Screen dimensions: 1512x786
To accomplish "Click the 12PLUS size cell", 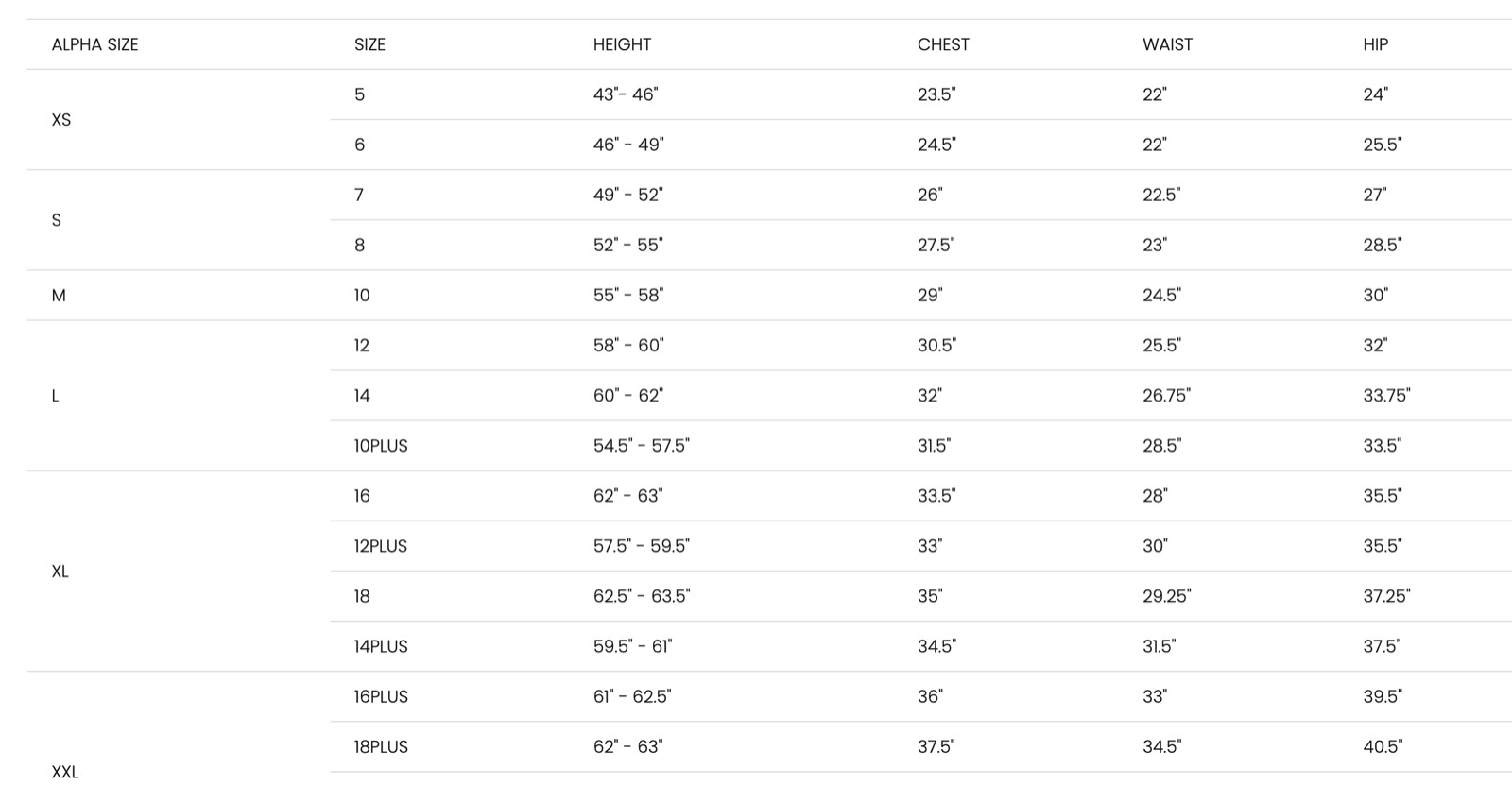I will tap(381, 546).
